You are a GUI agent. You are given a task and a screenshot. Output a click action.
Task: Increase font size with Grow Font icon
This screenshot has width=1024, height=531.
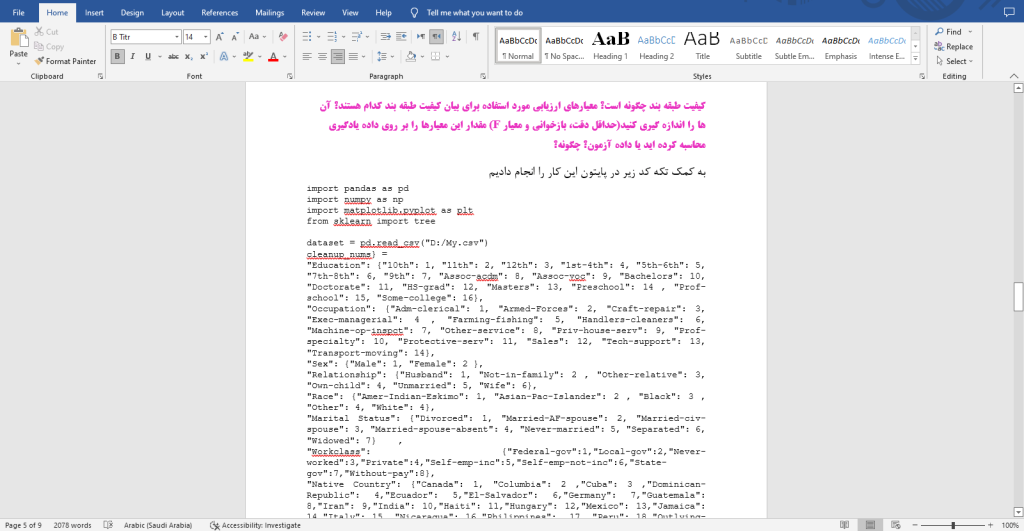(x=219, y=37)
